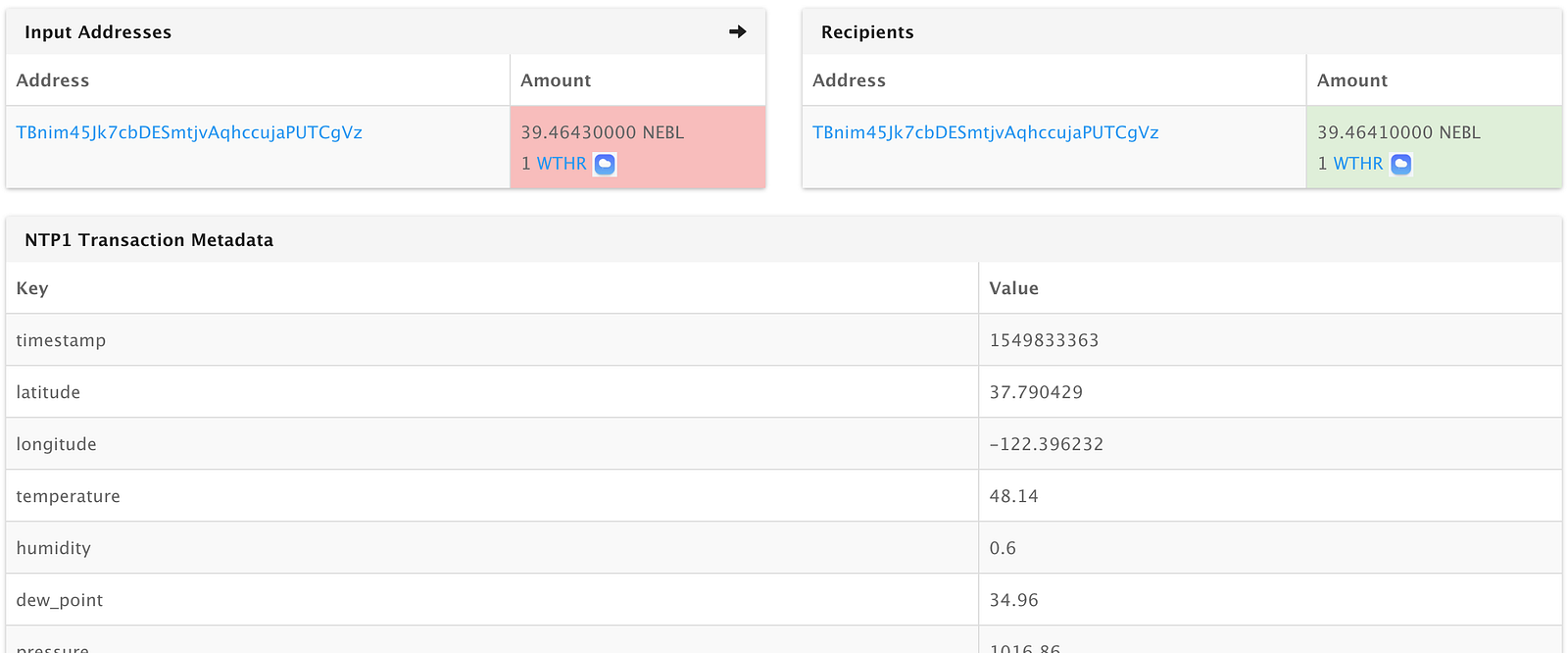Image resolution: width=1568 pixels, height=653 pixels.
Task: Click the Input Addresses panel title
Action: tap(98, 32)
